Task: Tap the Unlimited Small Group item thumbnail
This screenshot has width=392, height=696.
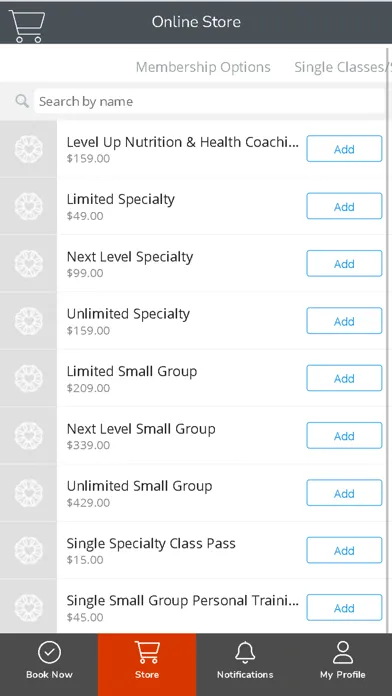Action: 28,493
